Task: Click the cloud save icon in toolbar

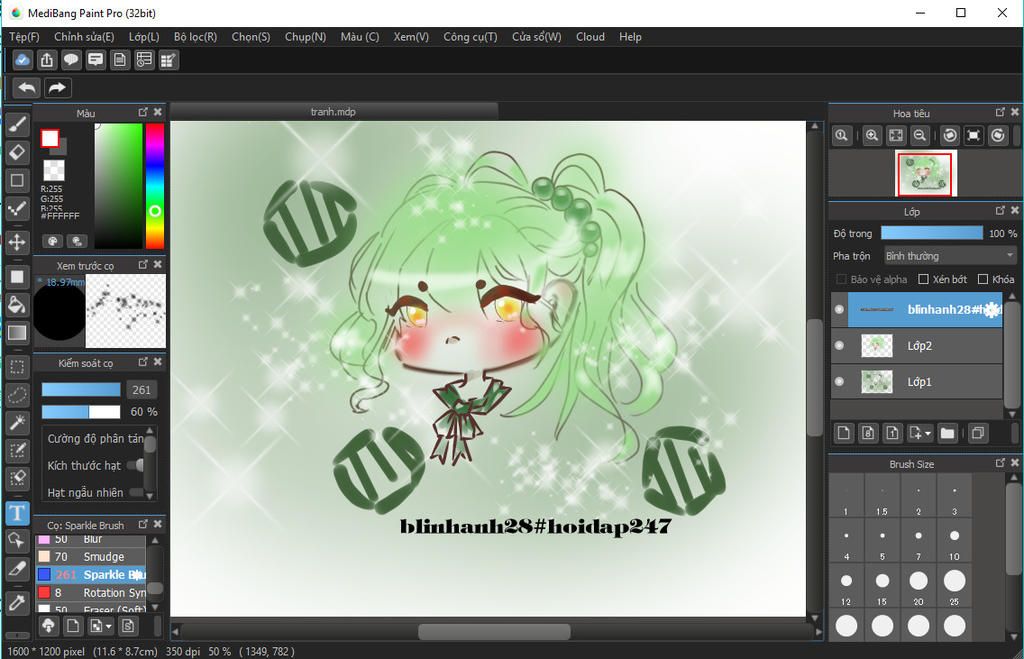Action: coord(22,60)
